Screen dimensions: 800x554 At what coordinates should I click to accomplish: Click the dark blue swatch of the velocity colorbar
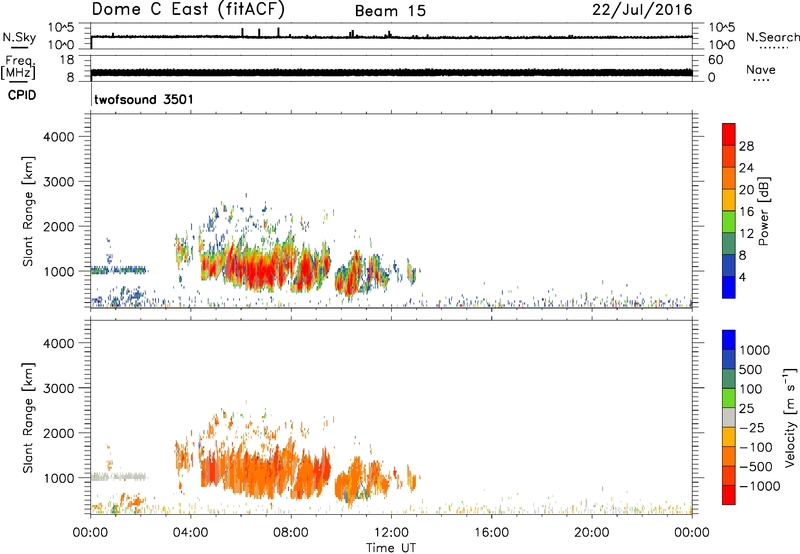[729, 360]
